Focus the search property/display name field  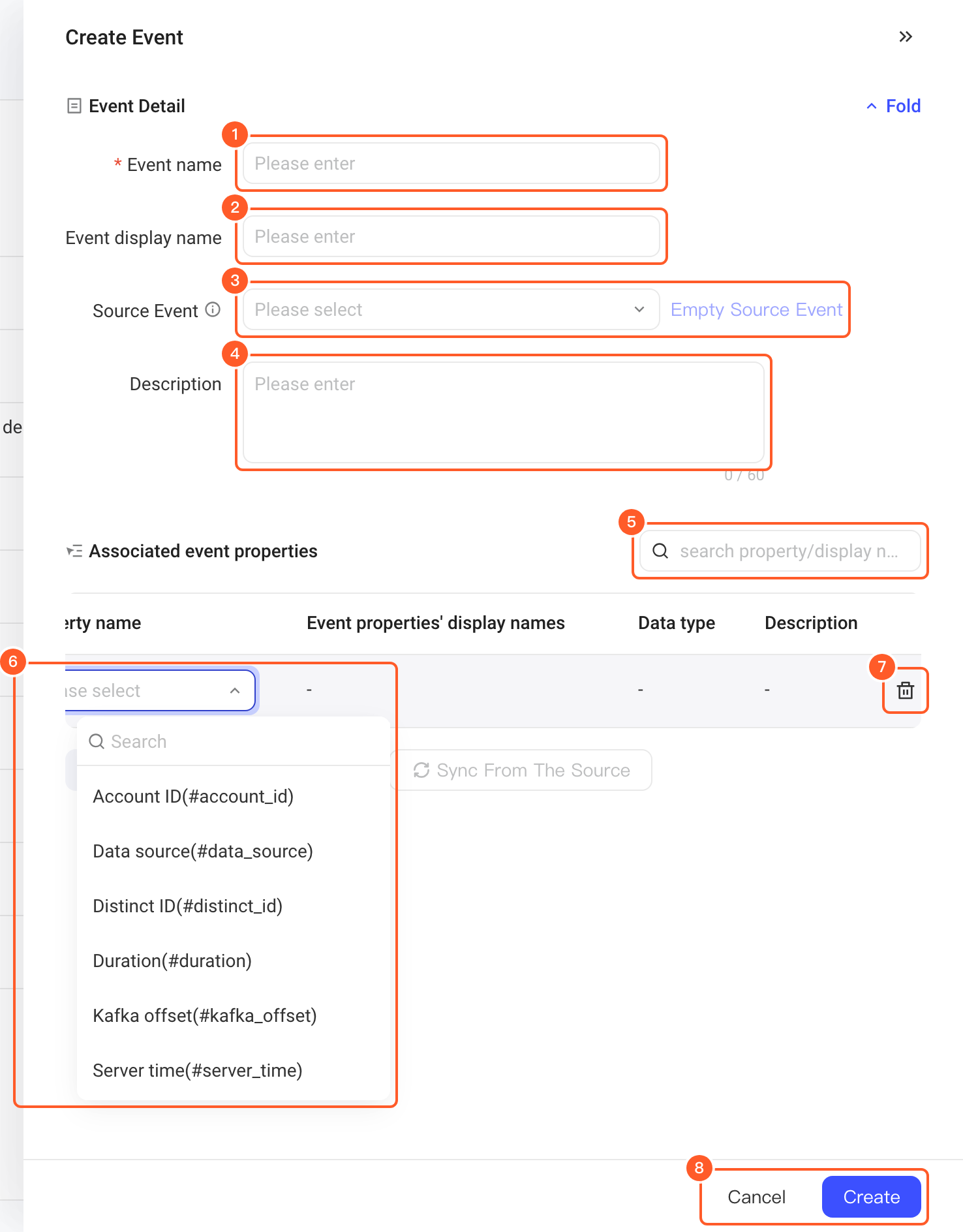click(780, 551)
